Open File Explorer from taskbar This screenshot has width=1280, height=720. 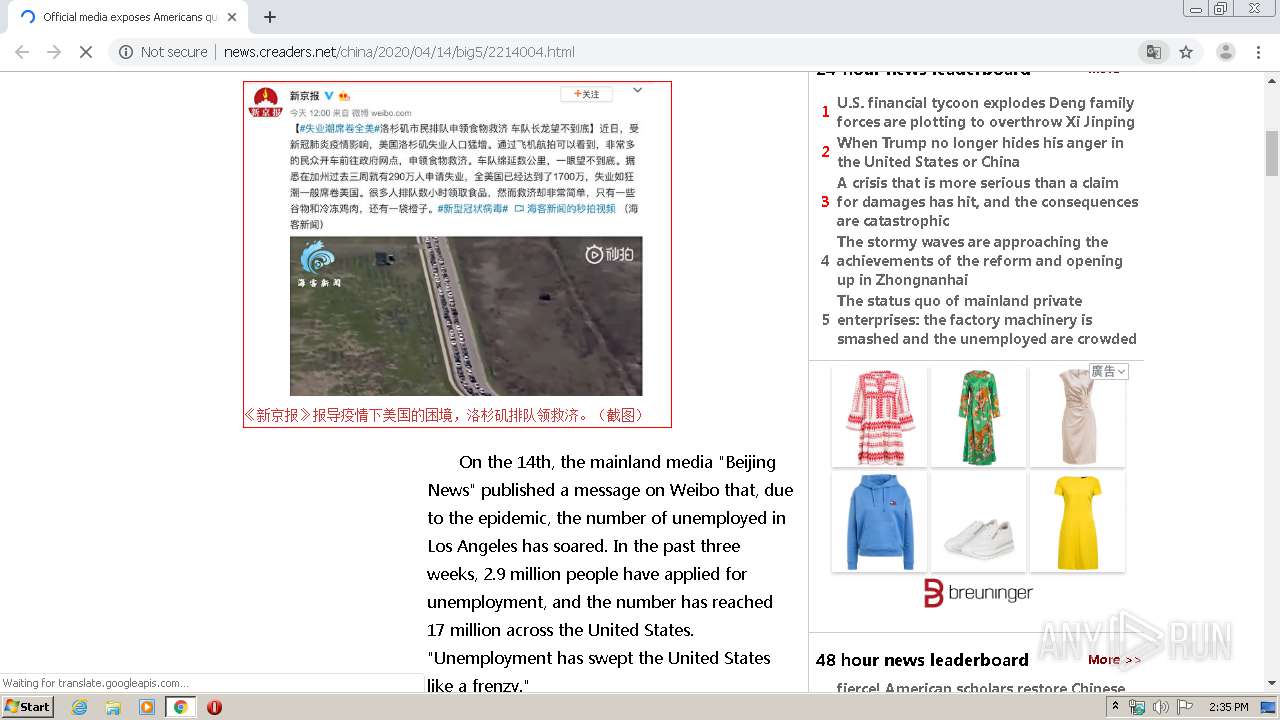113,707
